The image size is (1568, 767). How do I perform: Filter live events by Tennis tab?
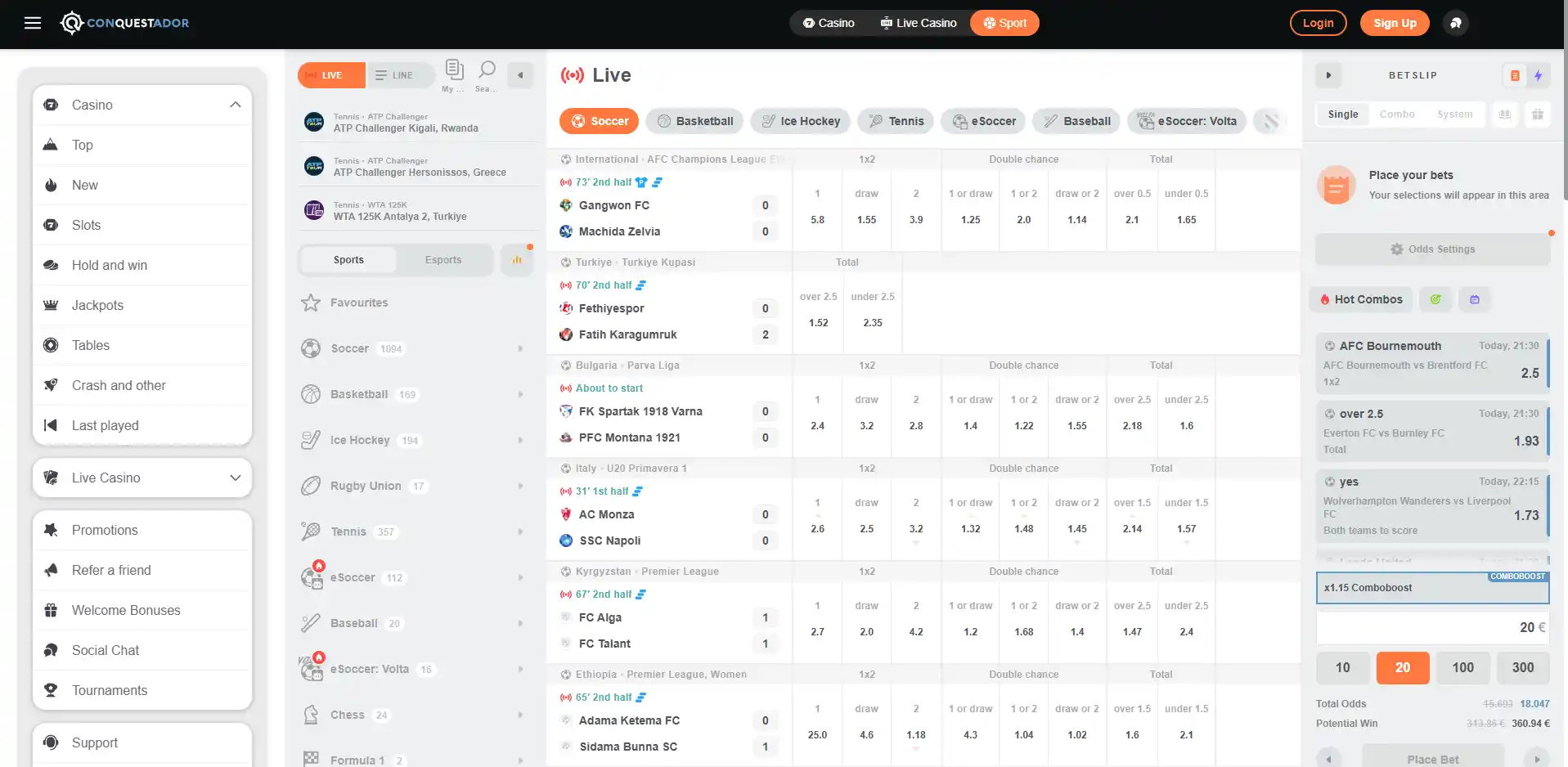click(x=896, y=121)
